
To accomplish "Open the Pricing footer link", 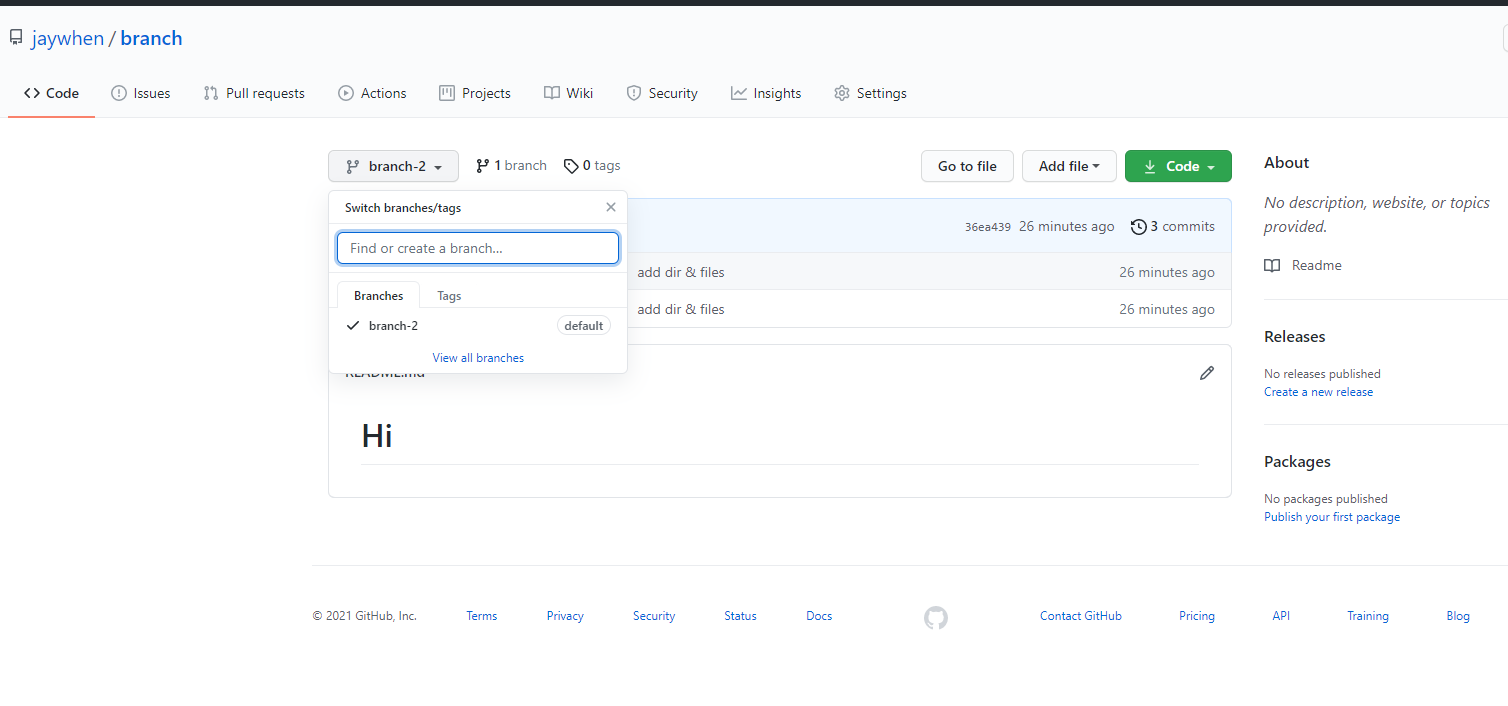I will (x=1196, y=616).
